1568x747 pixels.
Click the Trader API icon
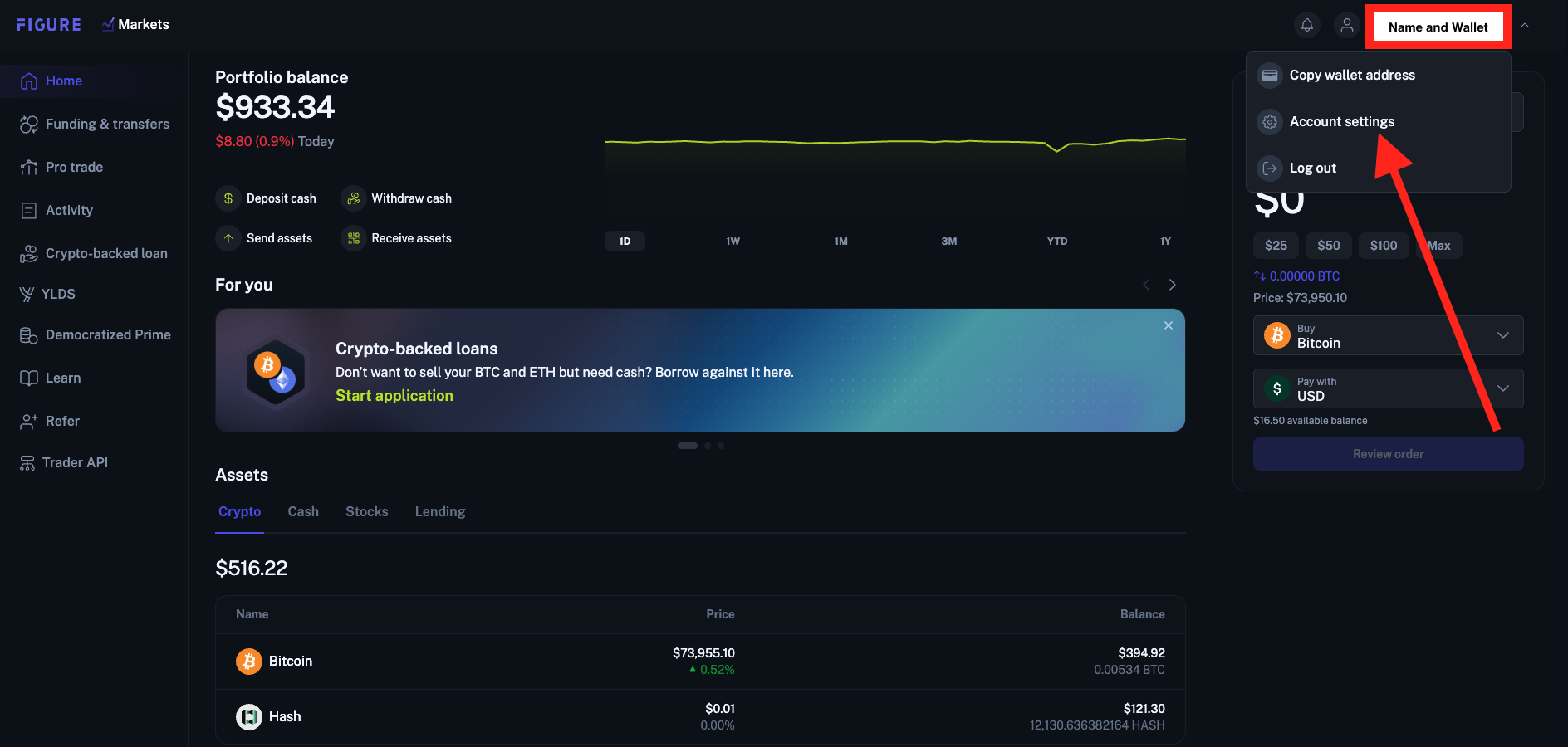[x=27, y=462]
